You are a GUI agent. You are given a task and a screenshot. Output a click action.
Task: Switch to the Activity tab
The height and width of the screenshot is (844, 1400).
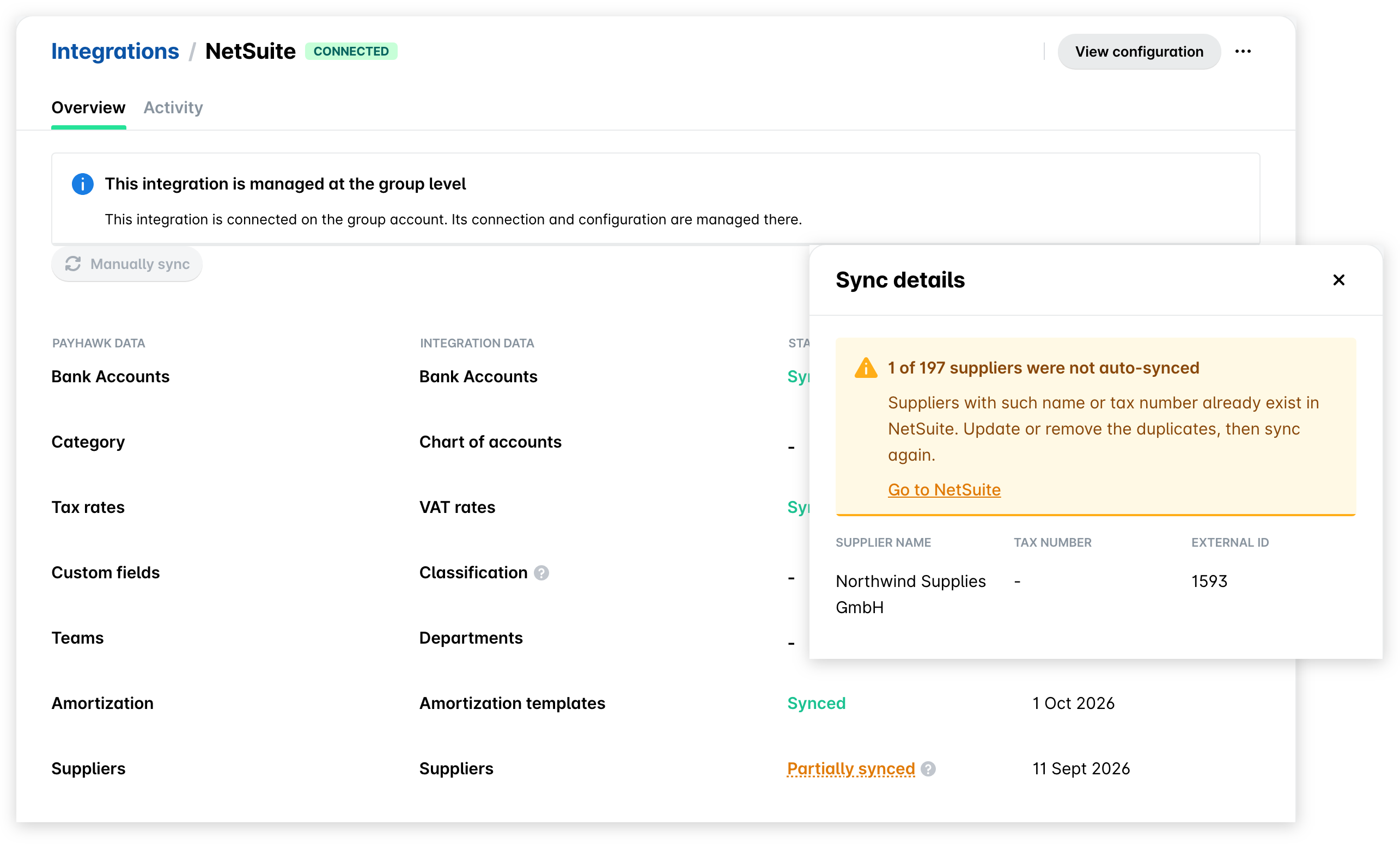(173, 107)
